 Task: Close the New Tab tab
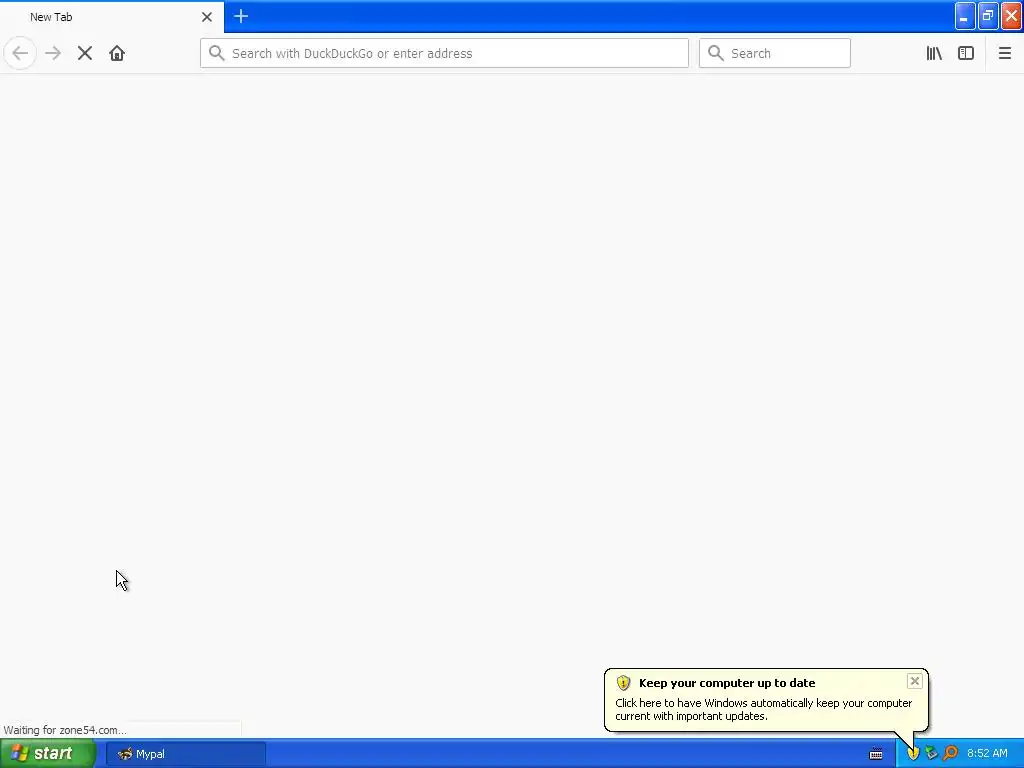tap(207, 17)
